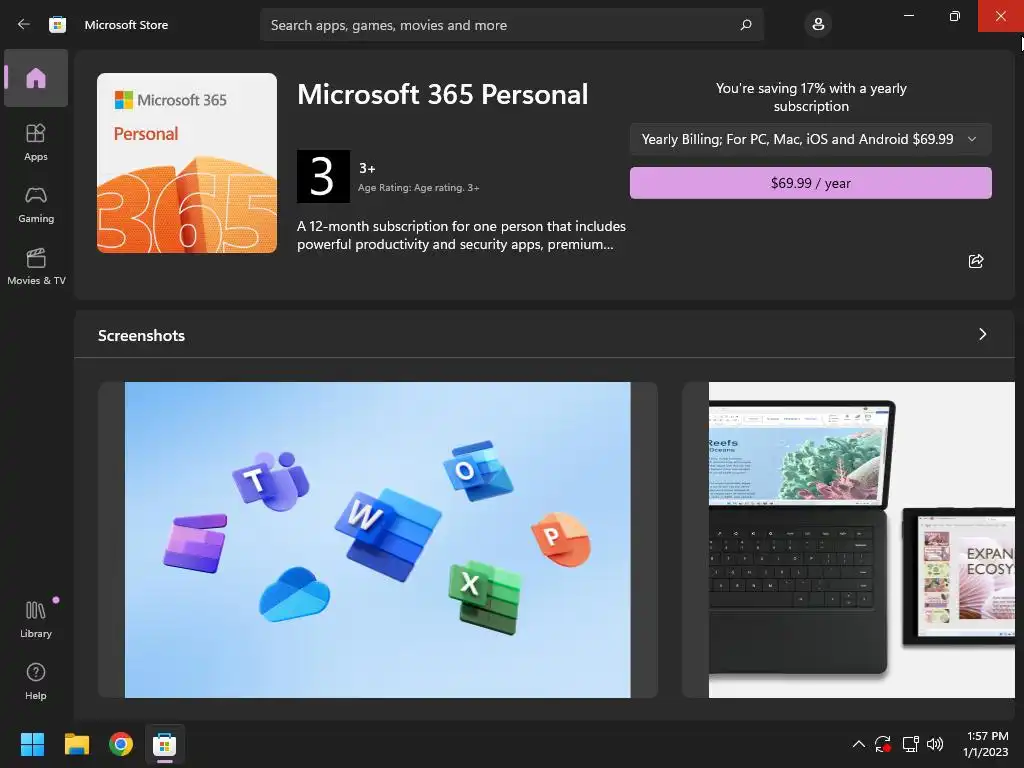
Task: Click the Screenshots heading
Action: click(x=141, y=336)
